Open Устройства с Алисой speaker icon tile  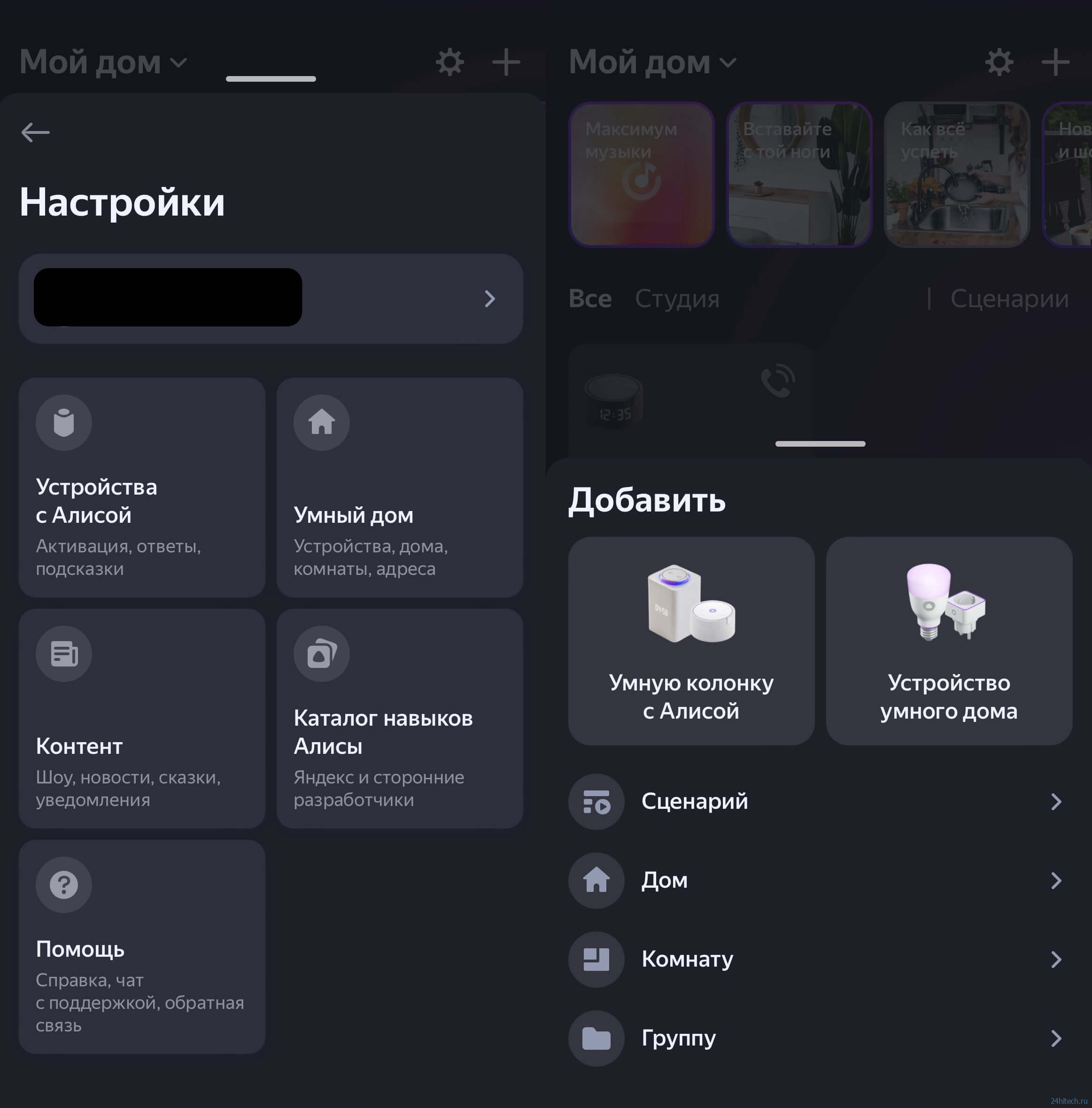(142, 487)
